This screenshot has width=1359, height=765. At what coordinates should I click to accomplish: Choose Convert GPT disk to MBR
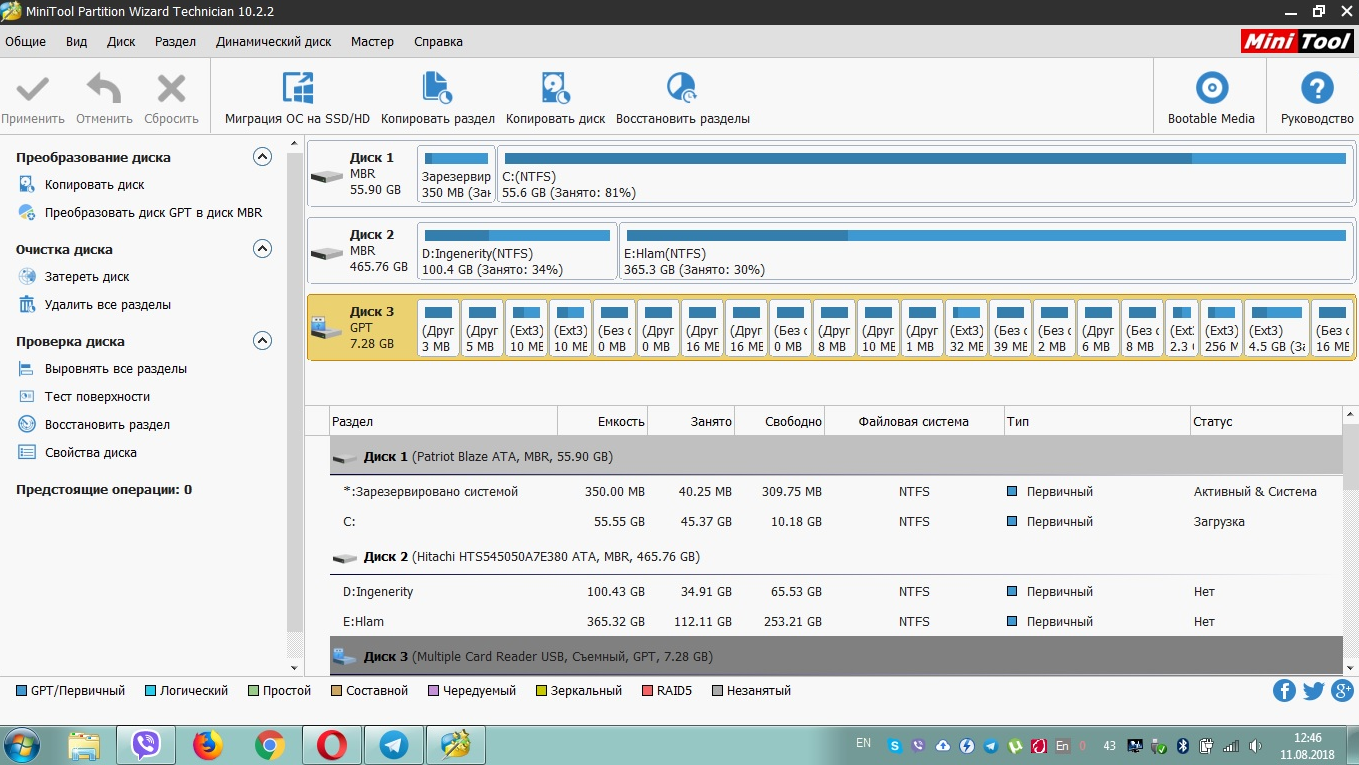[153, 213]
